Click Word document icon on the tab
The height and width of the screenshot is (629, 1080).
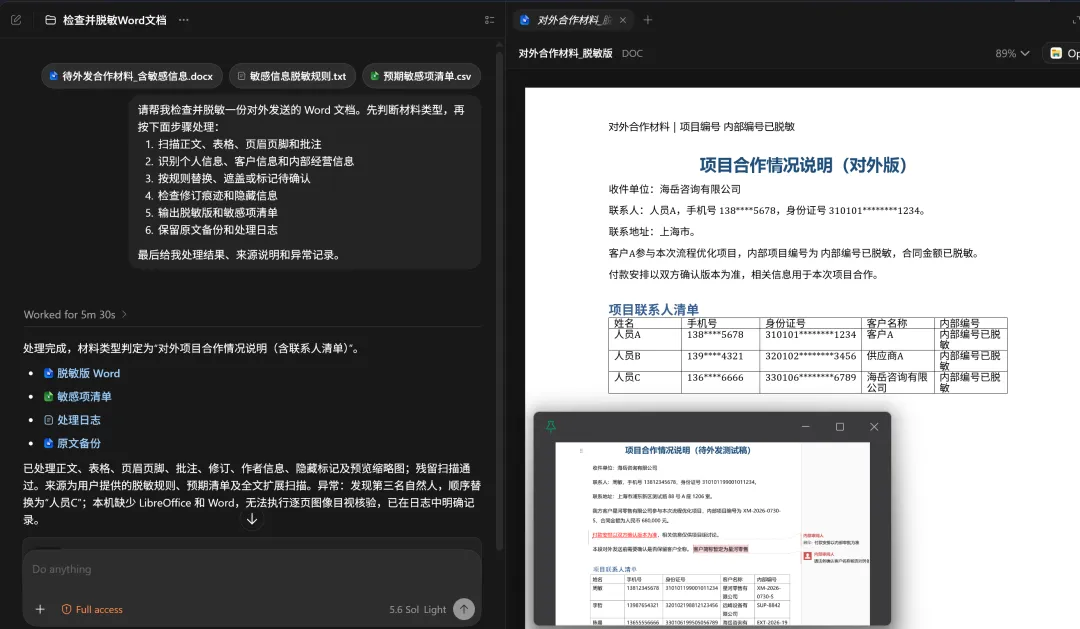525,20
